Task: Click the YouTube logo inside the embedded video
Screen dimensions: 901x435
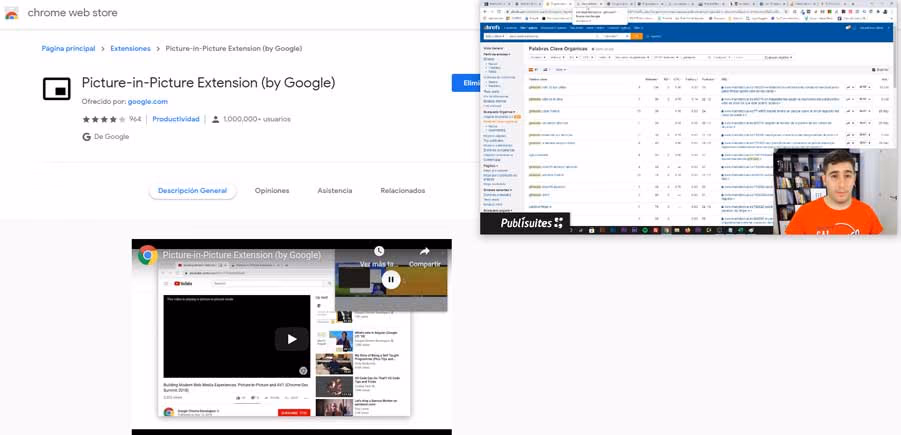Action: coord(184,284)
